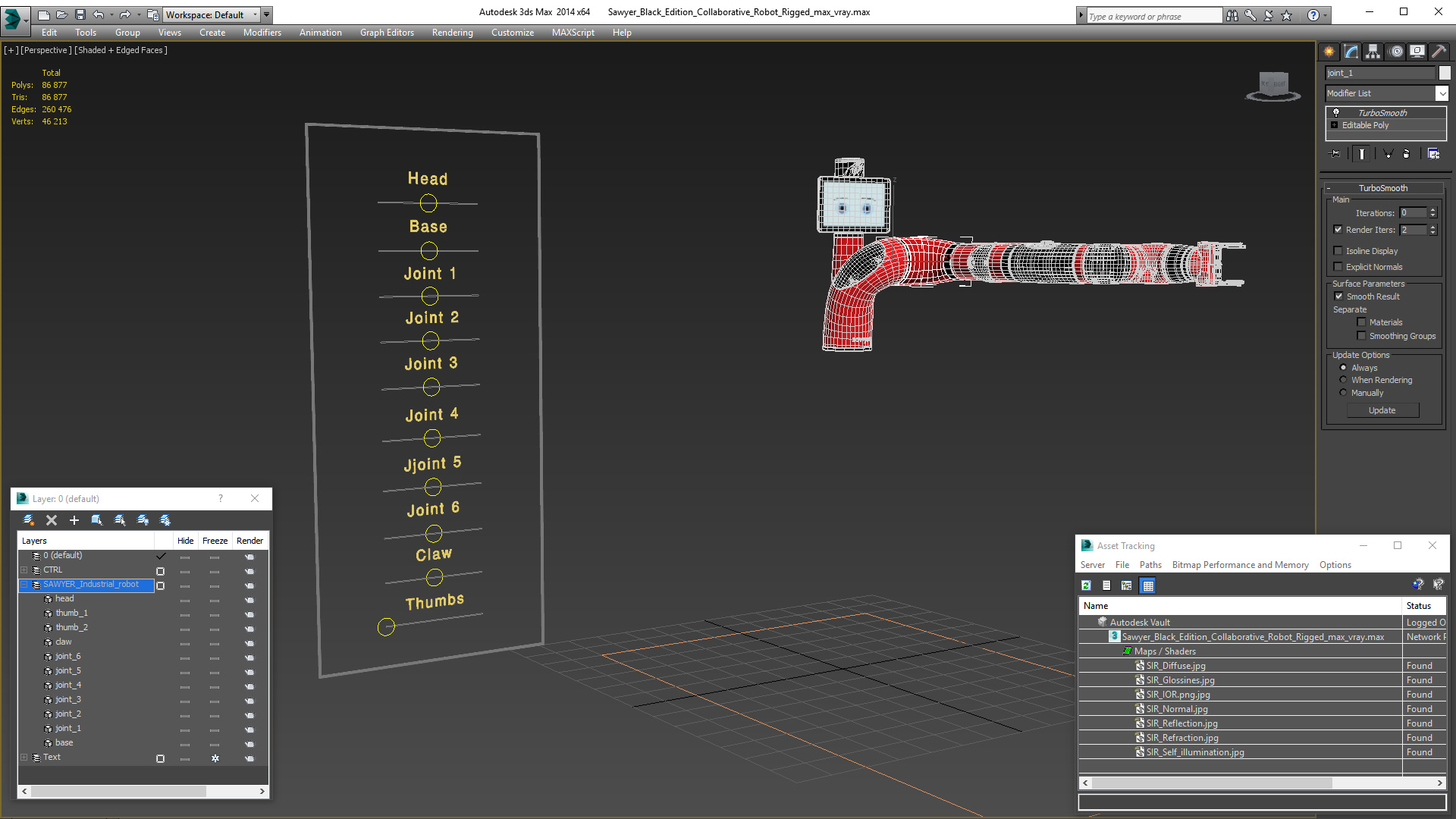
Task: Switch to the Create command panel tab
Action: (1329, 52)
